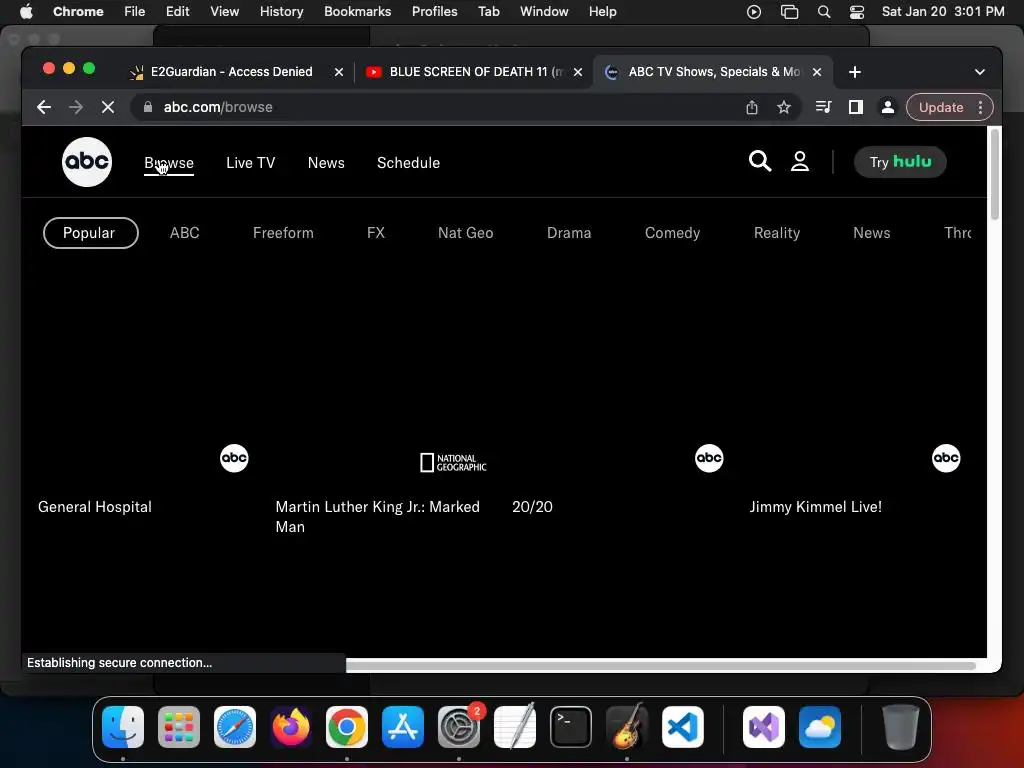
Task: Open the Jimmy Kimmel Live! show title
Action: pyautogui.click(x=815, y=507)
